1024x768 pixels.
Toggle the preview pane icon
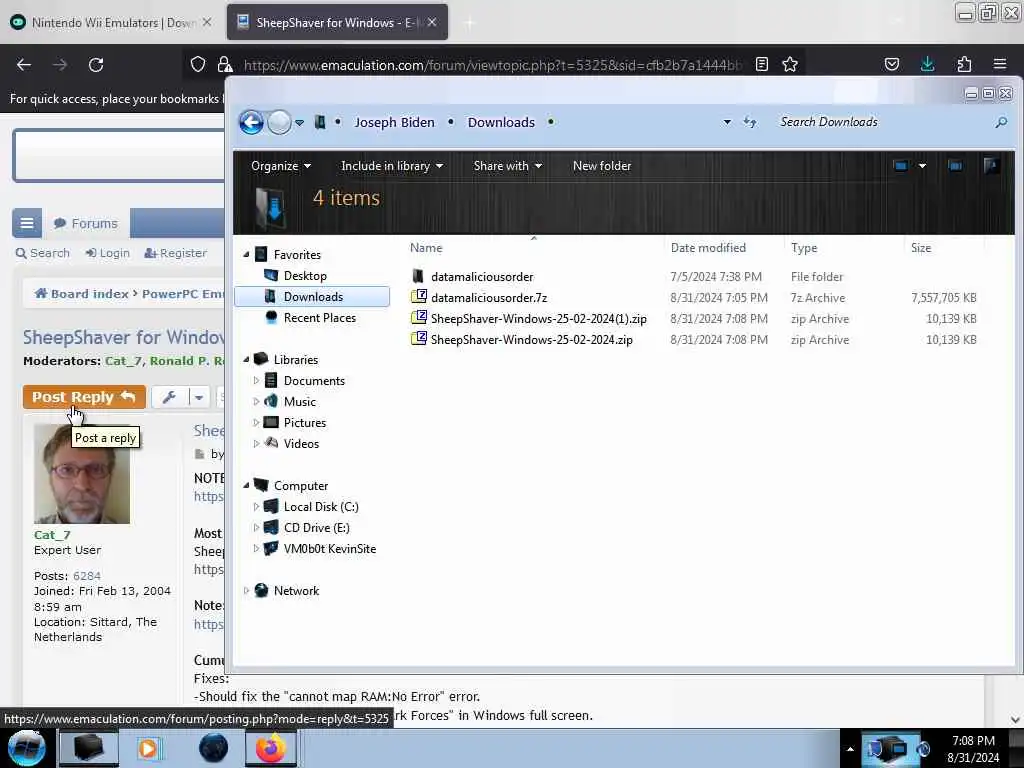click(x=955, y=166)
